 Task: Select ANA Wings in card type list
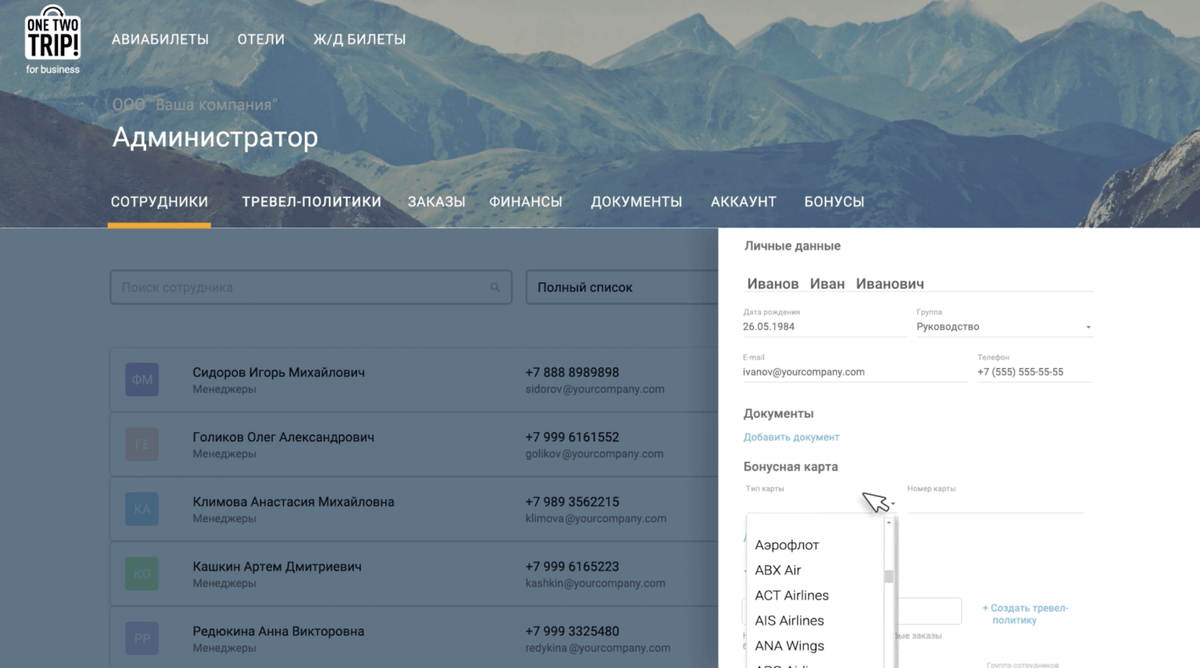(x=790, y=645)
